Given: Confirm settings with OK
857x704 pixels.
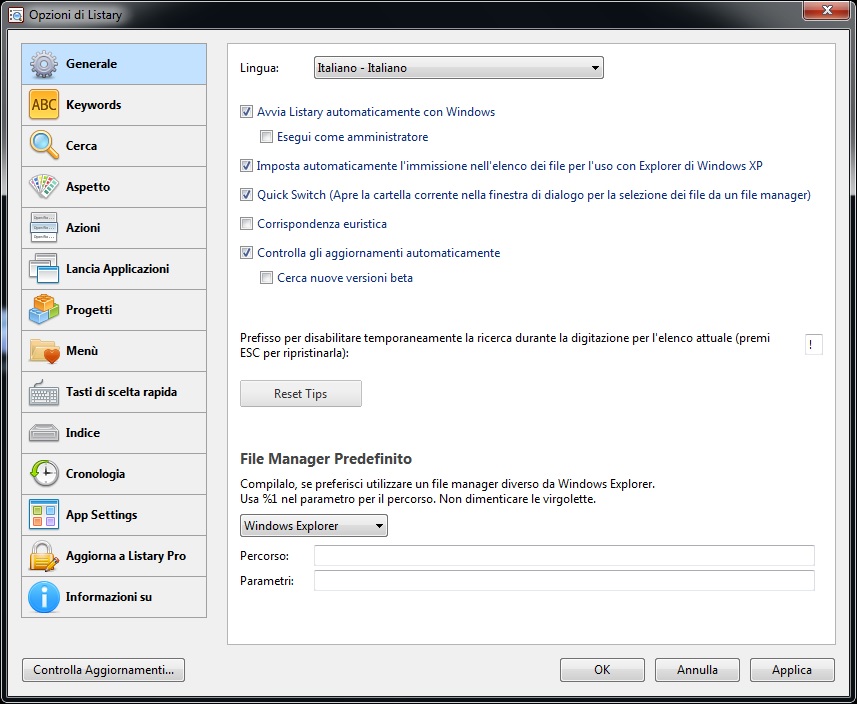Looking at the screenshot, I should pyautogui.click(x=602, y=670).
